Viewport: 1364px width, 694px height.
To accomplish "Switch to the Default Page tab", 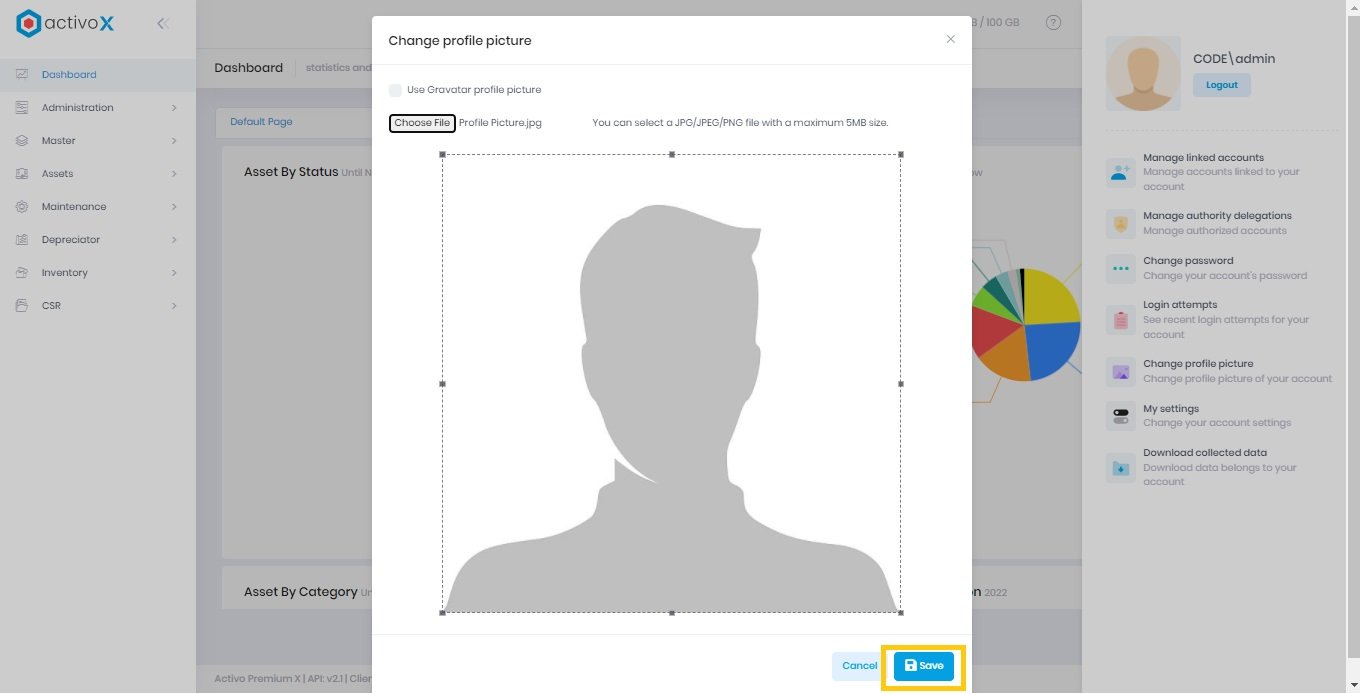I will pyautogui.click(x=261, y=122).
